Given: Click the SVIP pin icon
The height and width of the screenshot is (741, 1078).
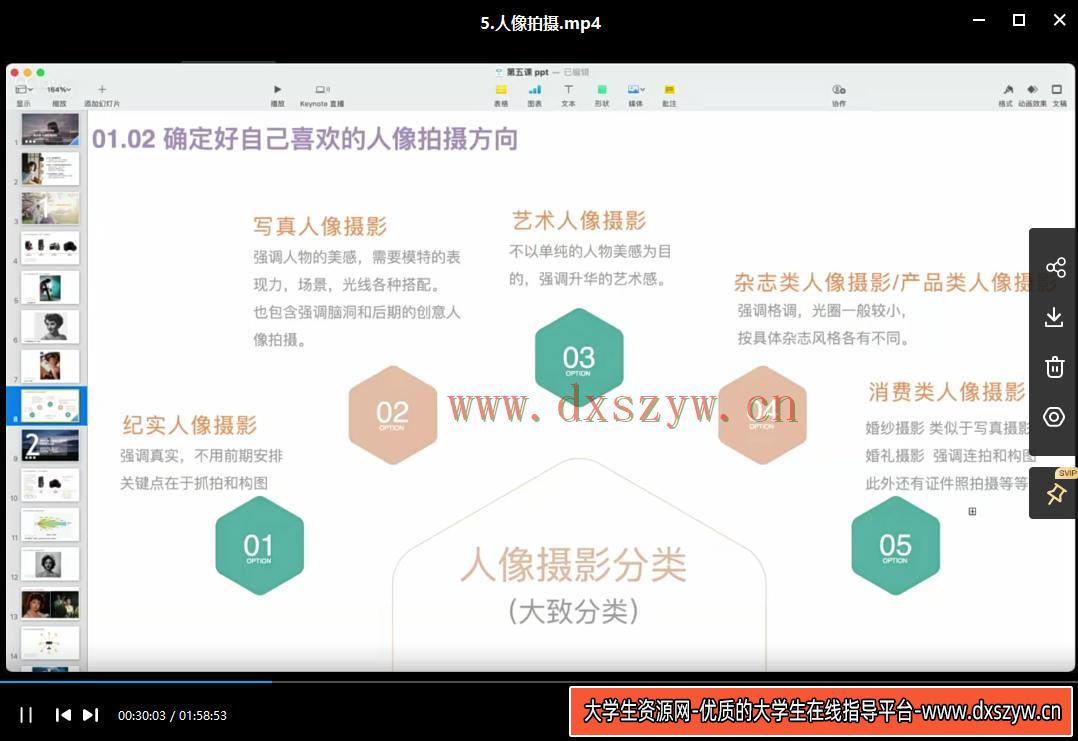Looking at the screenshot, I should point(1055,493).
